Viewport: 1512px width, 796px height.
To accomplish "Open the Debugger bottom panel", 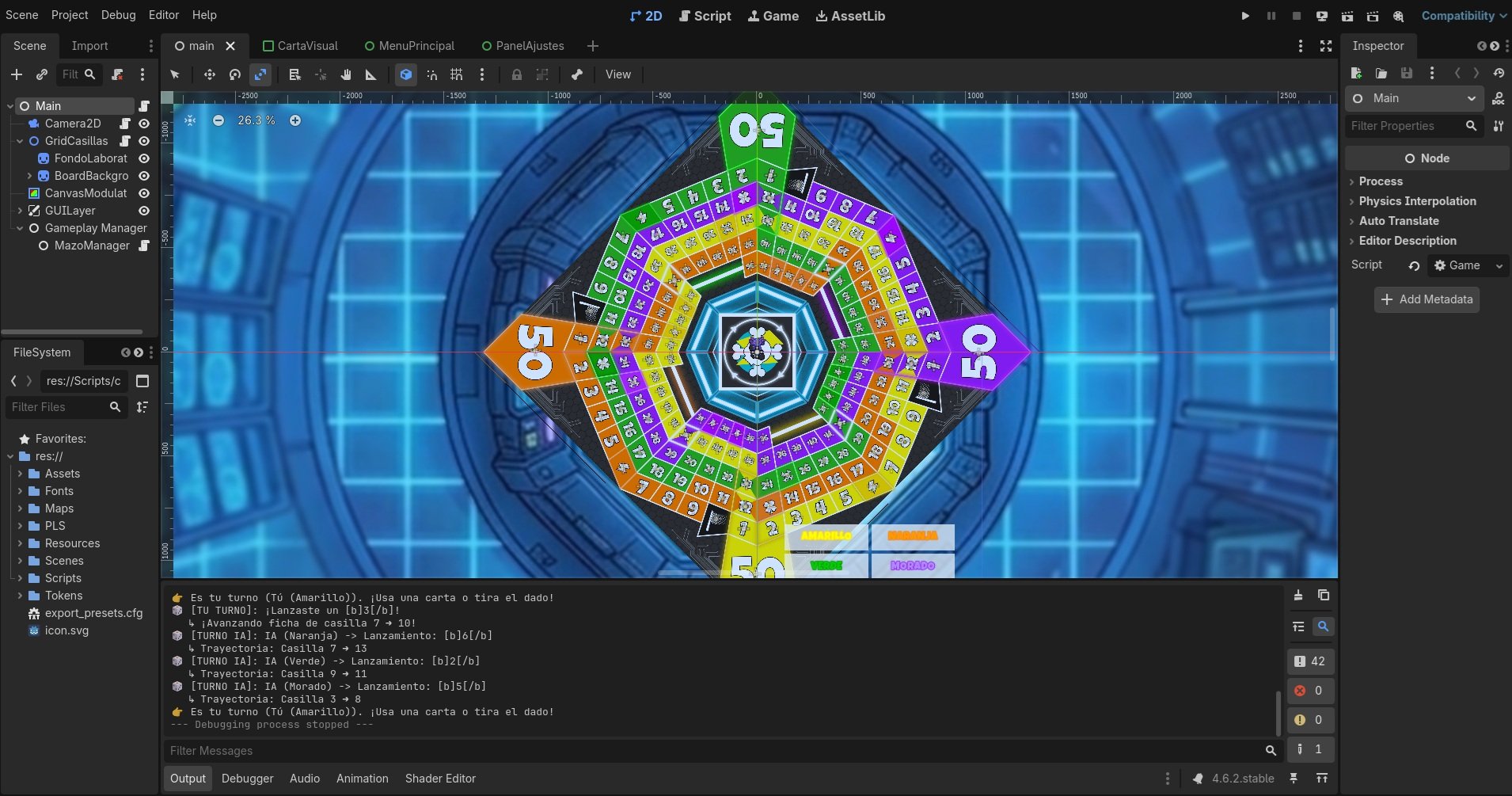I will point(248,779).
